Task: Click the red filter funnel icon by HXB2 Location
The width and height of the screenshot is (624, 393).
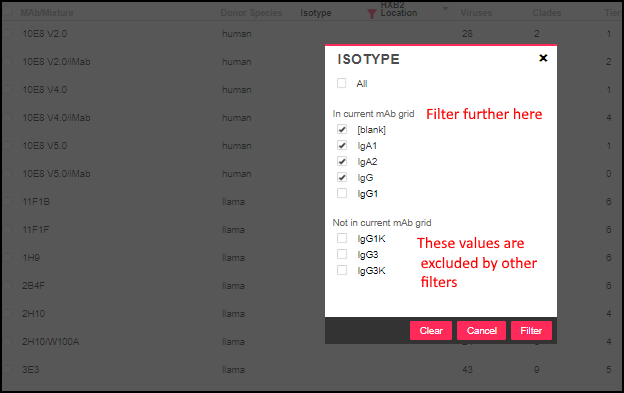Action: point(371,14)
